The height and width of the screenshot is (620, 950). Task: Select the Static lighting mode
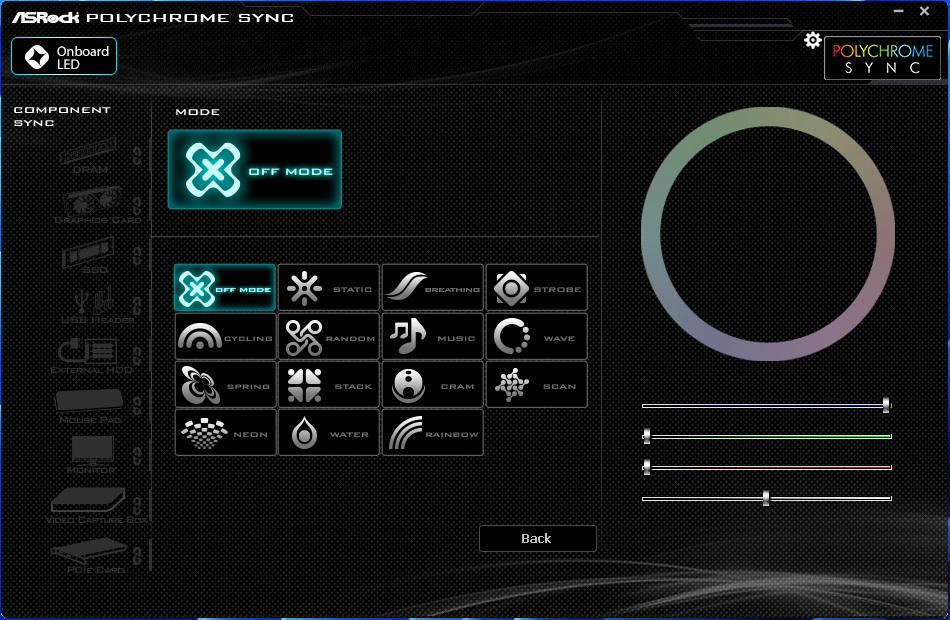[328, 287]
